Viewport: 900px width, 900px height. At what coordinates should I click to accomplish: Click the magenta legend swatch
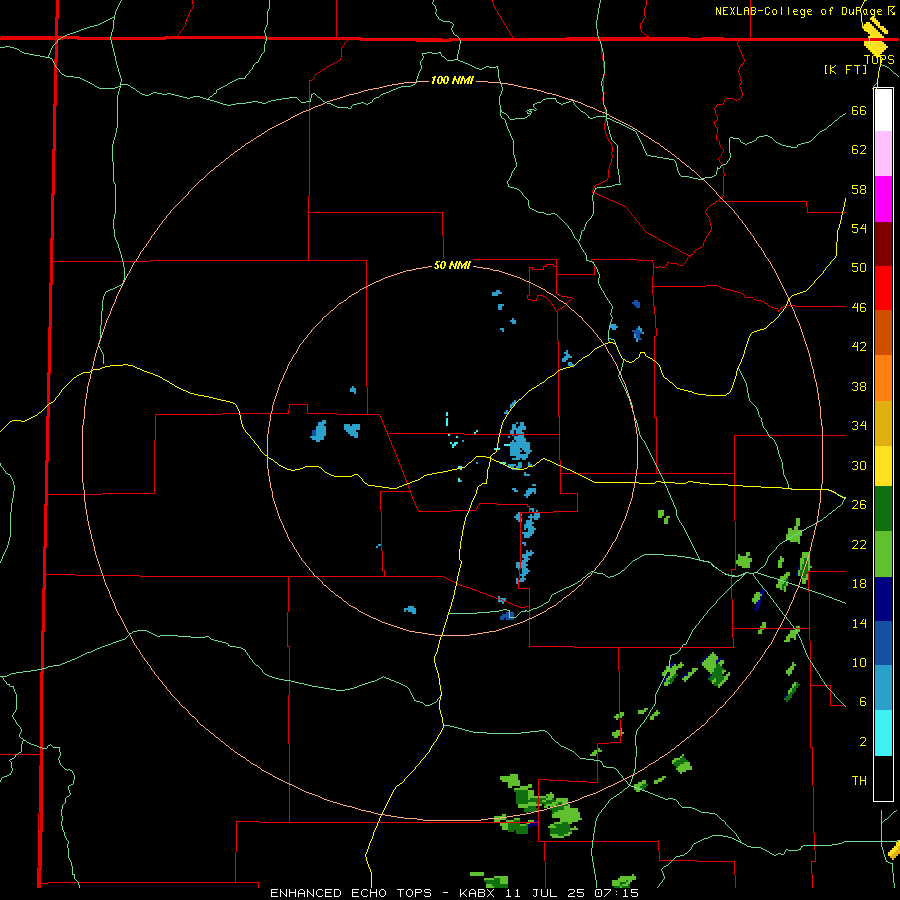click(883, 199)
